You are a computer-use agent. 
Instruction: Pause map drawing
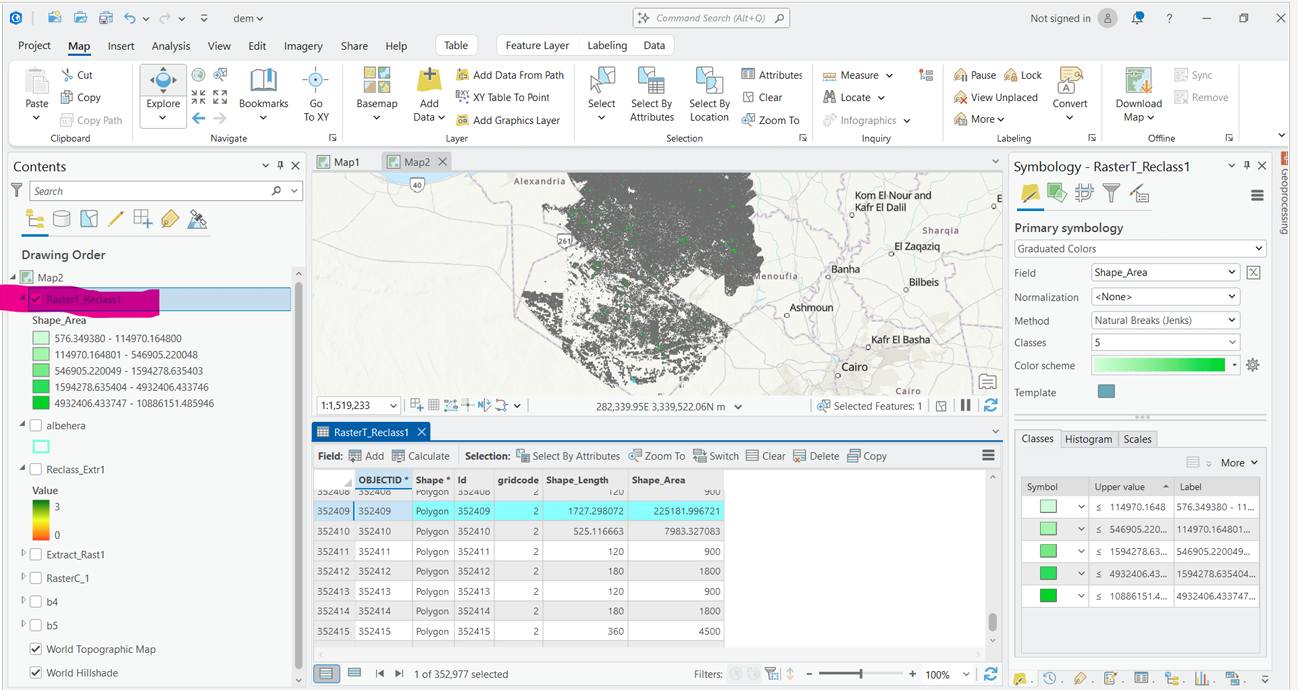click(x=965, y=405)
